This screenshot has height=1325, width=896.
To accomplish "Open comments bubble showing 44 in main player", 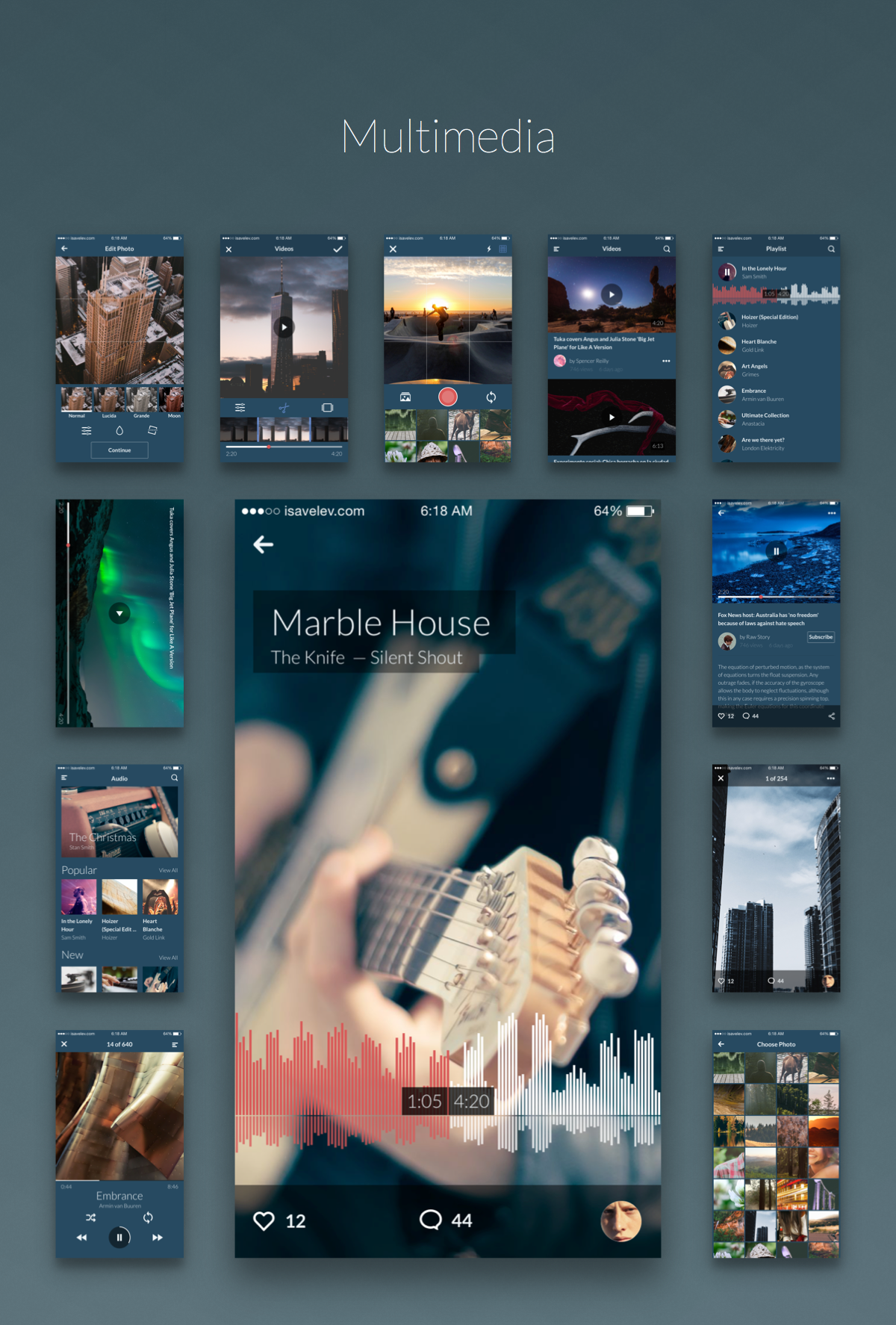I will coord(430,1220).
